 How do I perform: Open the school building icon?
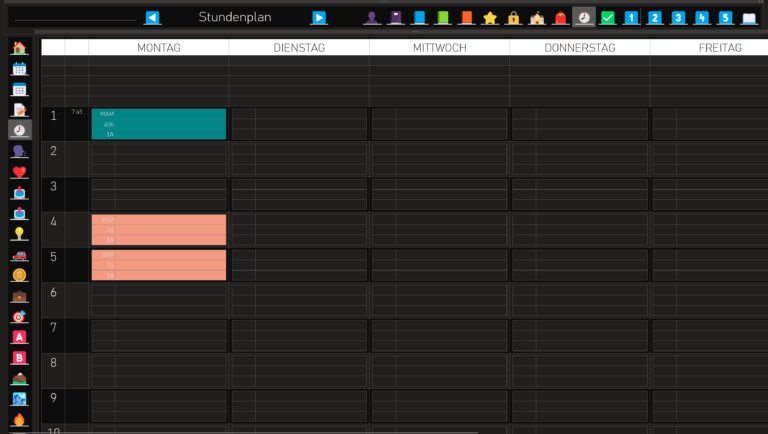coord(537,18)
